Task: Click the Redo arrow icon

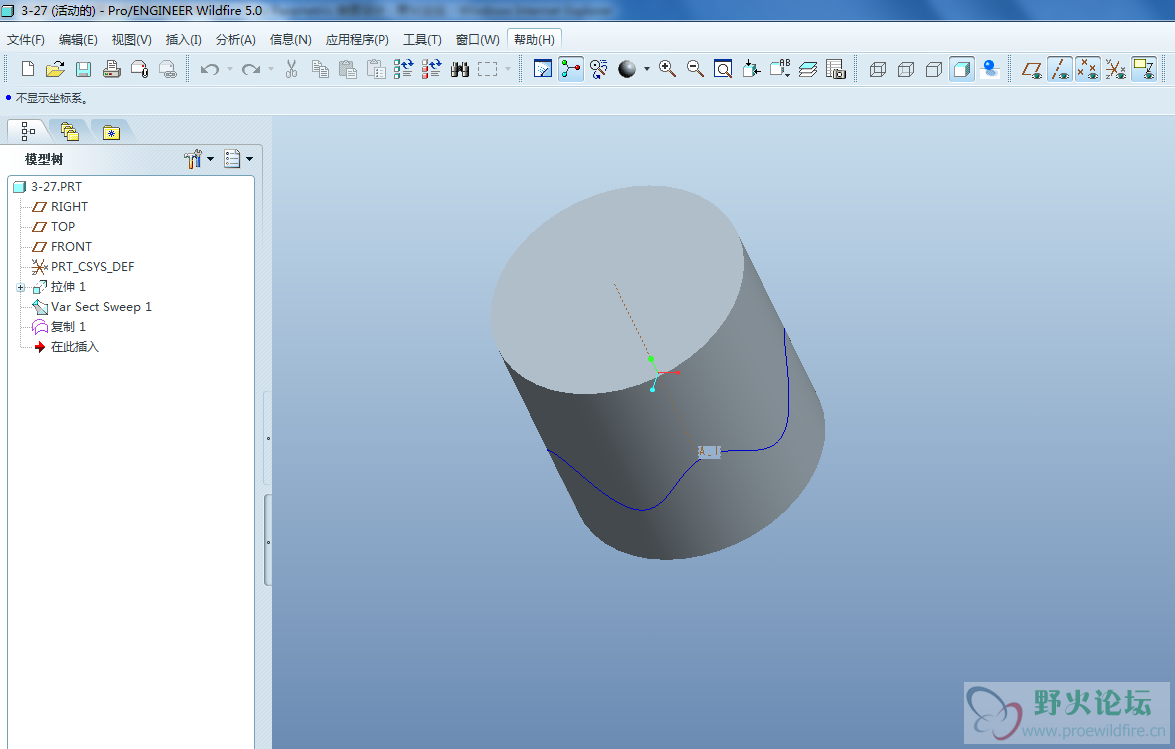Action: (x=251, y=70)
